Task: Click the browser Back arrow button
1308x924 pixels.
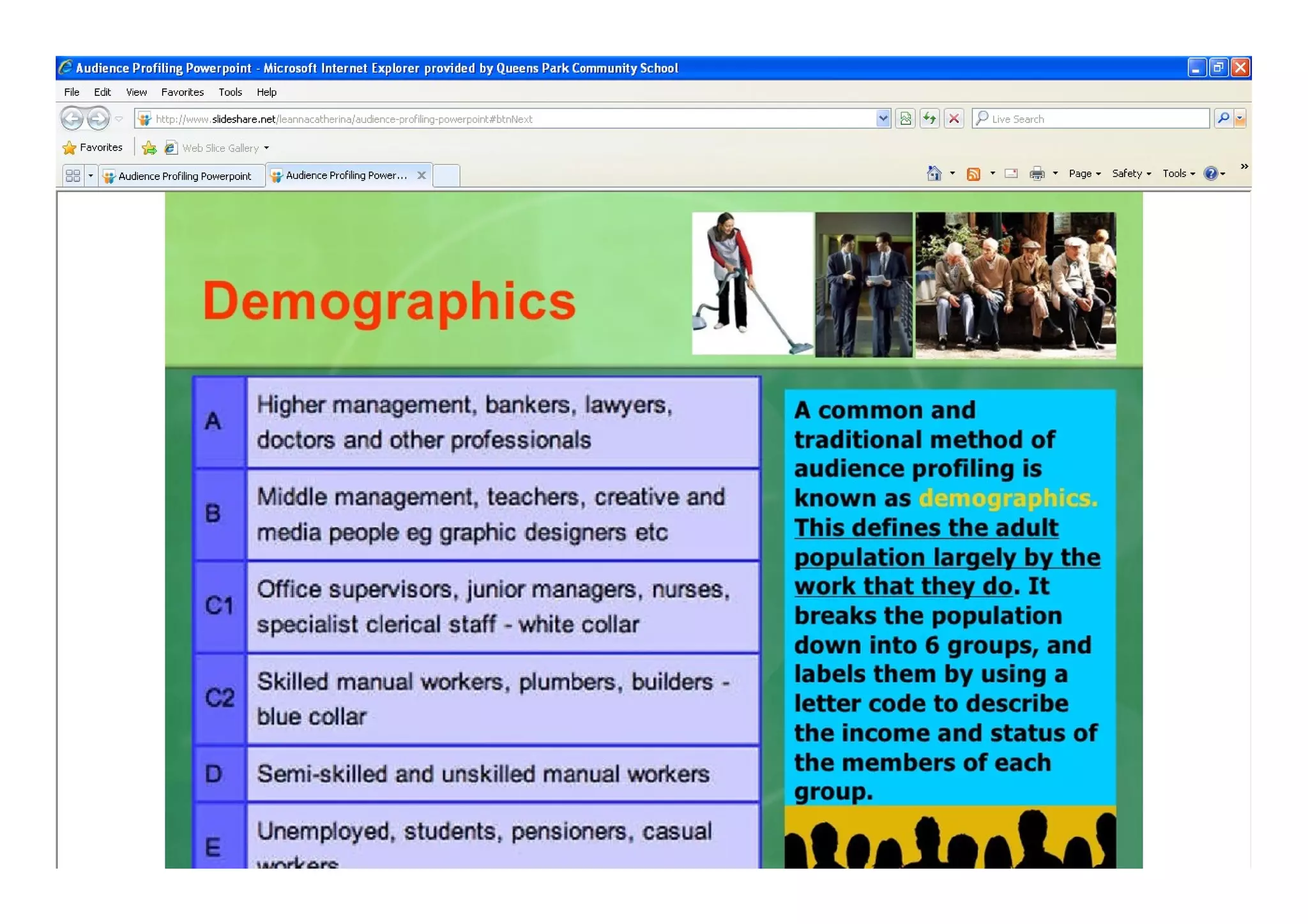Action: 72,119
